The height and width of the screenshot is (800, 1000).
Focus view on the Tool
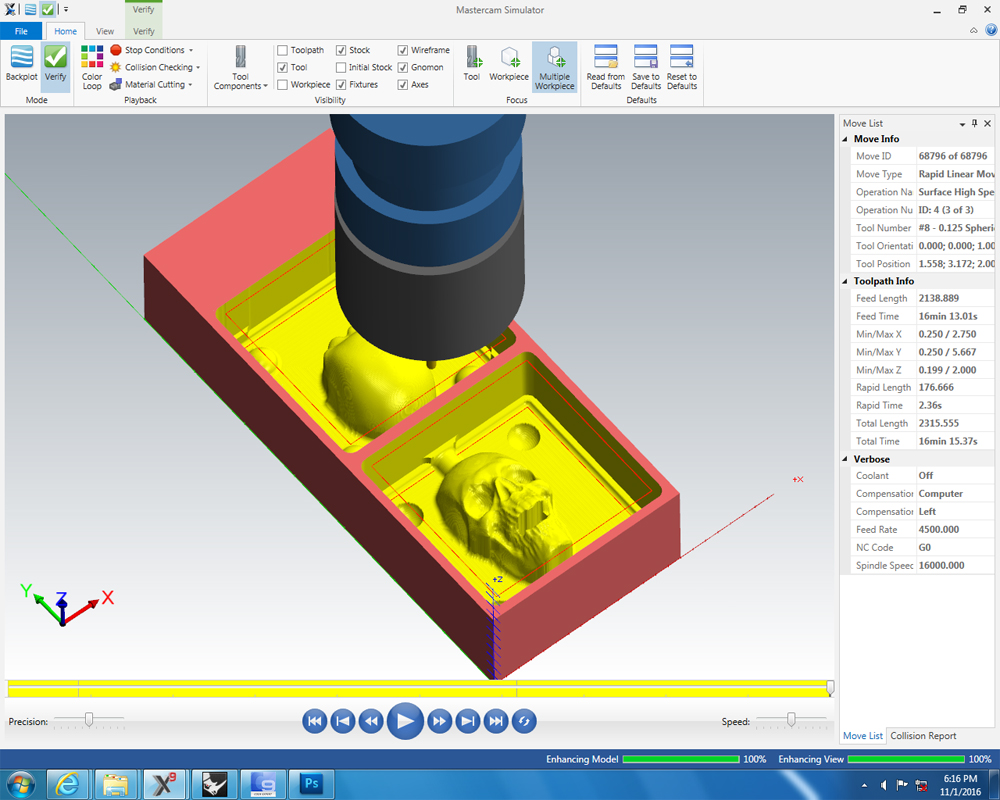click(x=471, y=64)
